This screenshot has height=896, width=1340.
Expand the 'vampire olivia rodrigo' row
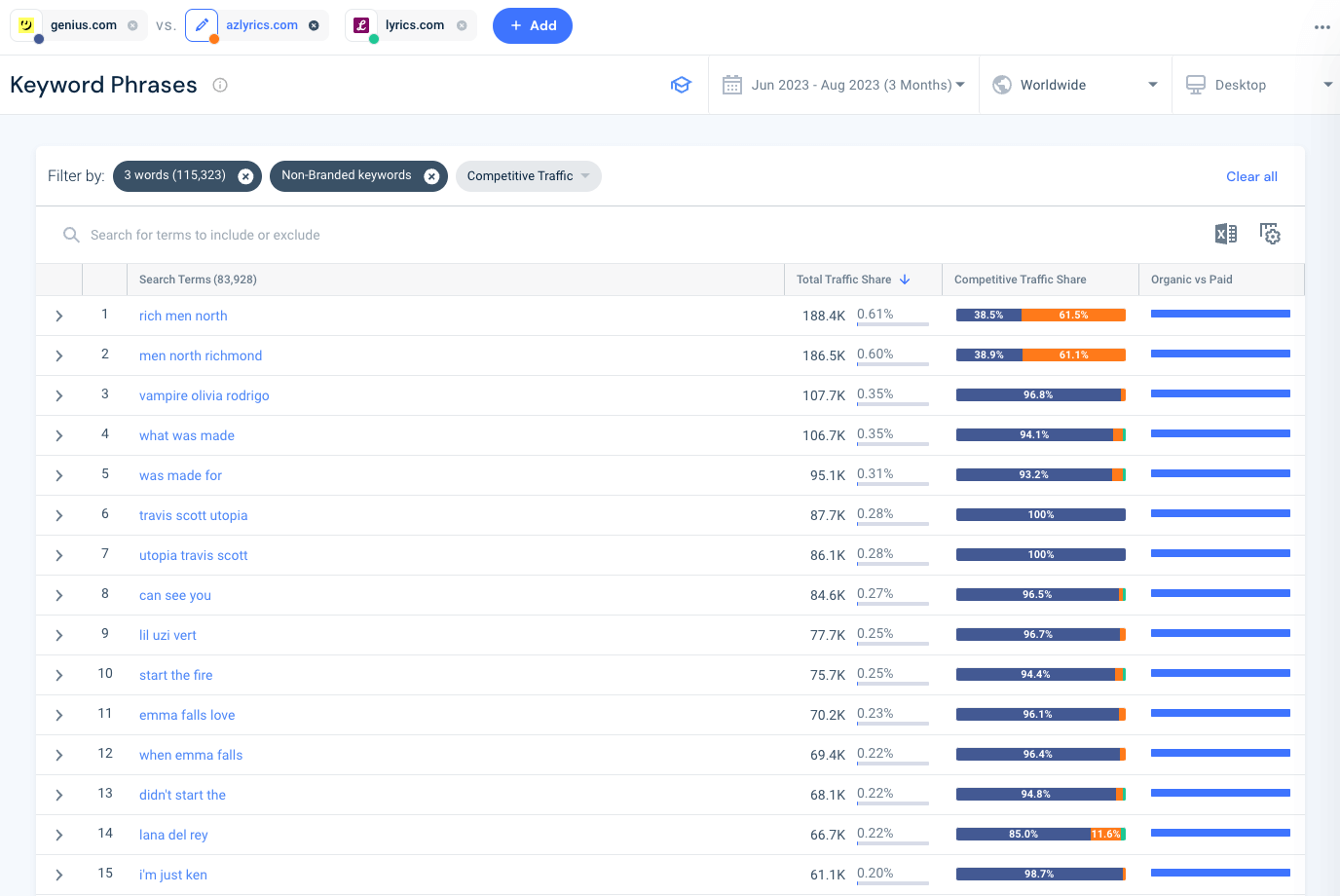(59, 395)
